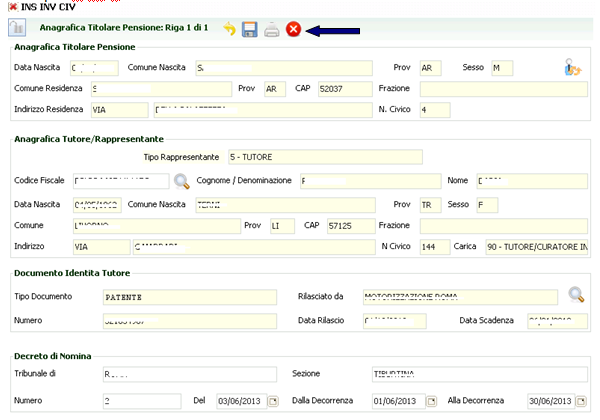Screen dimensions: 600x420
Task: Click the Data Rilascio field
Action: point(395,321)
